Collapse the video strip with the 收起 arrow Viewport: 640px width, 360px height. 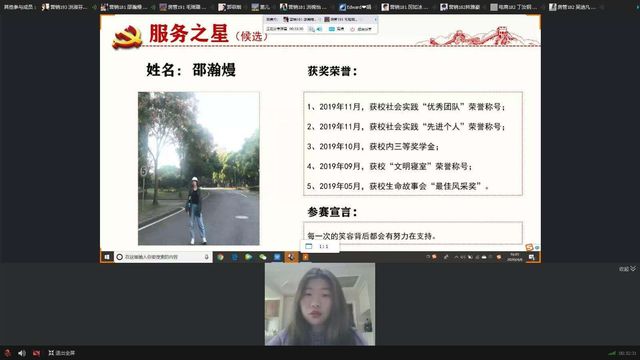point(627,269)
